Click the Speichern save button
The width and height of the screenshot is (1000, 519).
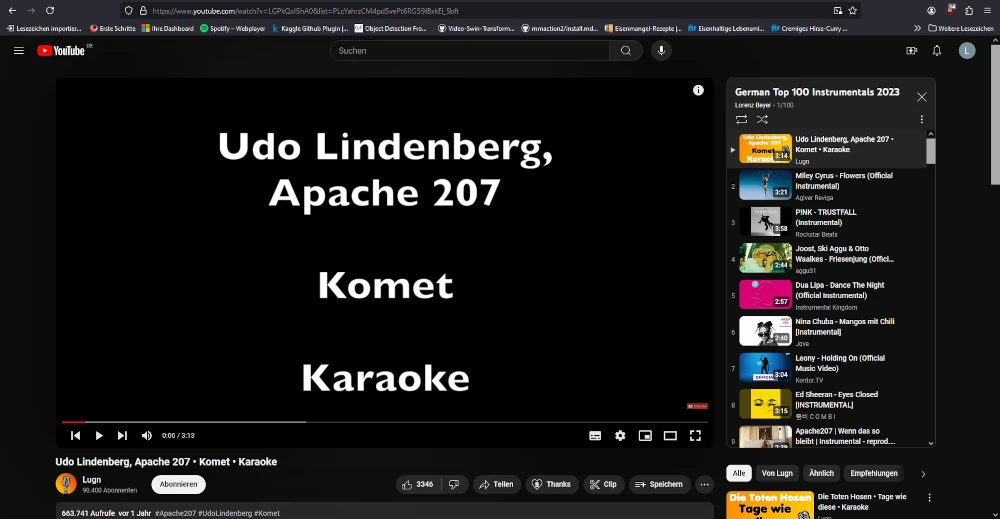pyautogui.click(x=659, y=485)
